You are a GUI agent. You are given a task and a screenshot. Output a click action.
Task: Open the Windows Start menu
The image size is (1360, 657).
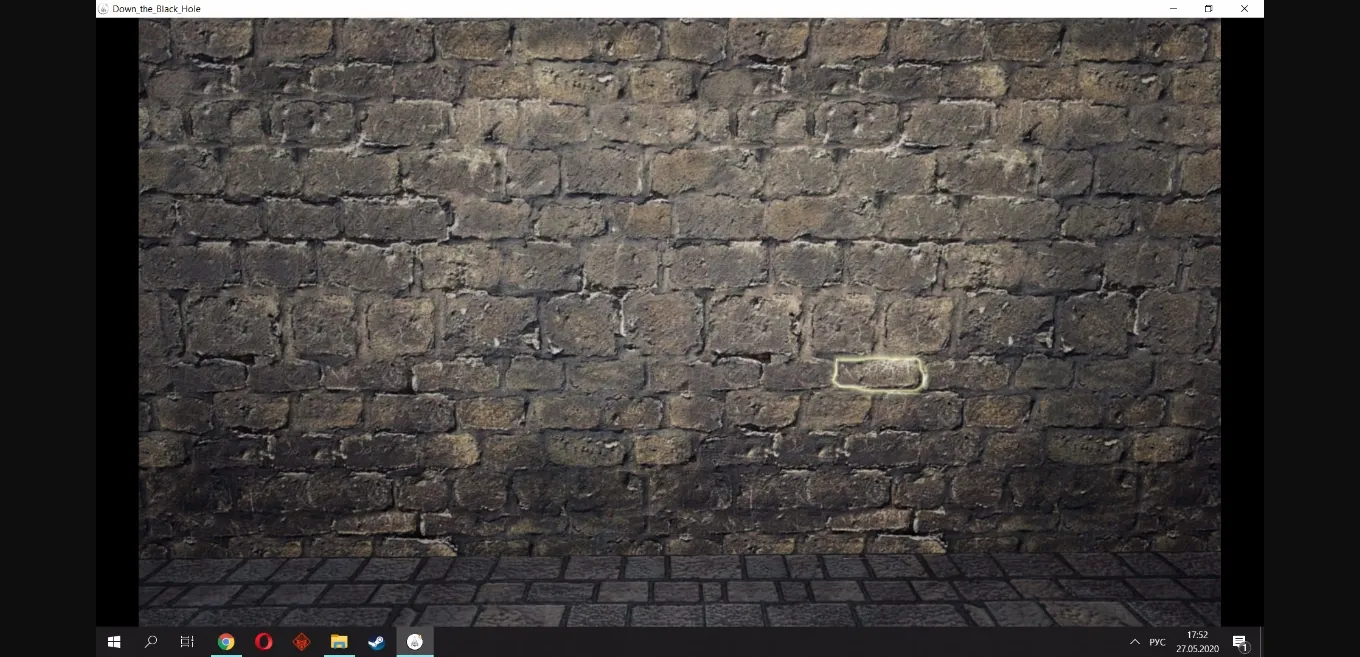(114, 642)
